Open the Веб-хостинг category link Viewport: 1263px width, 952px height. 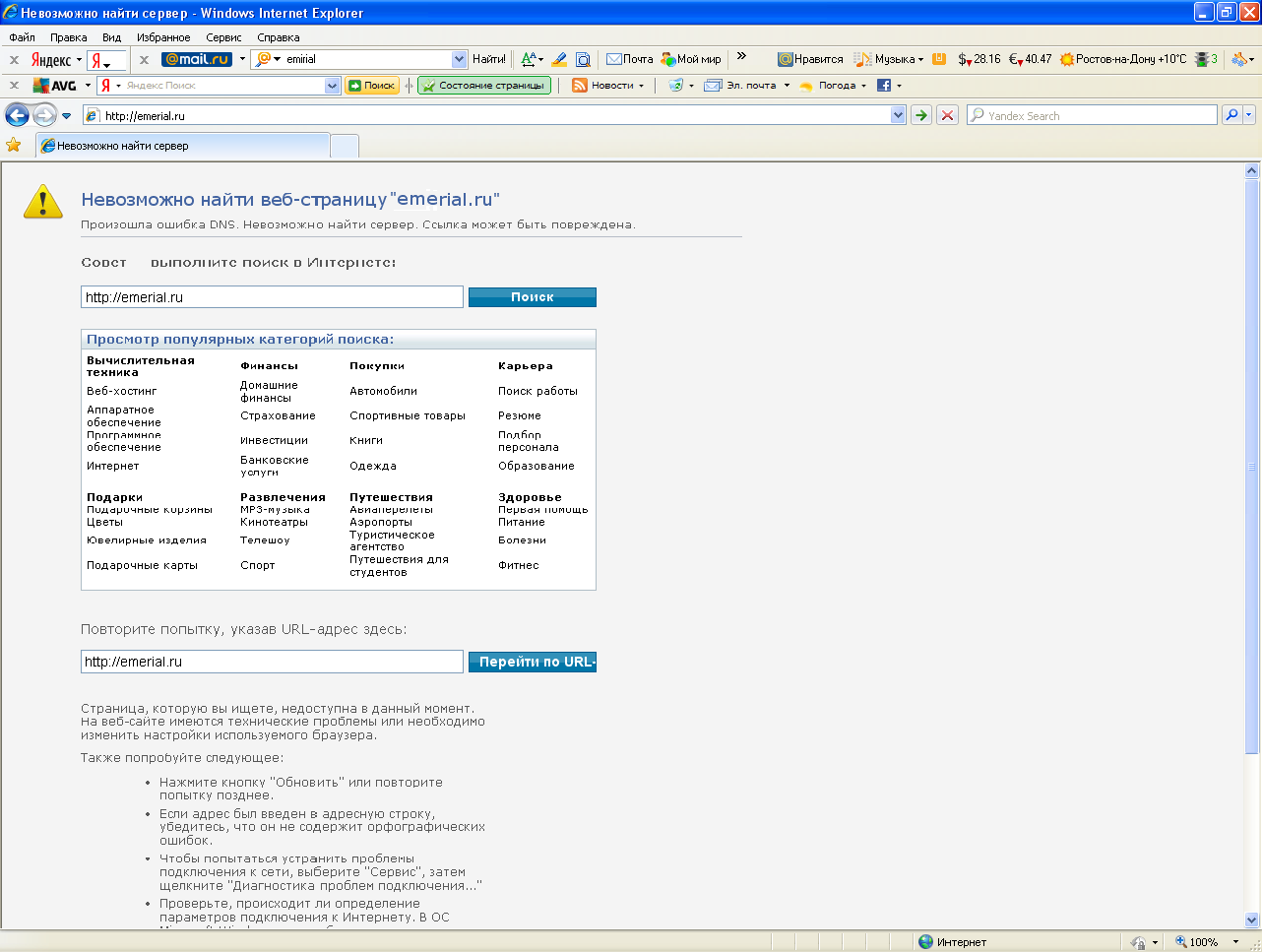[x=122, y=391]
